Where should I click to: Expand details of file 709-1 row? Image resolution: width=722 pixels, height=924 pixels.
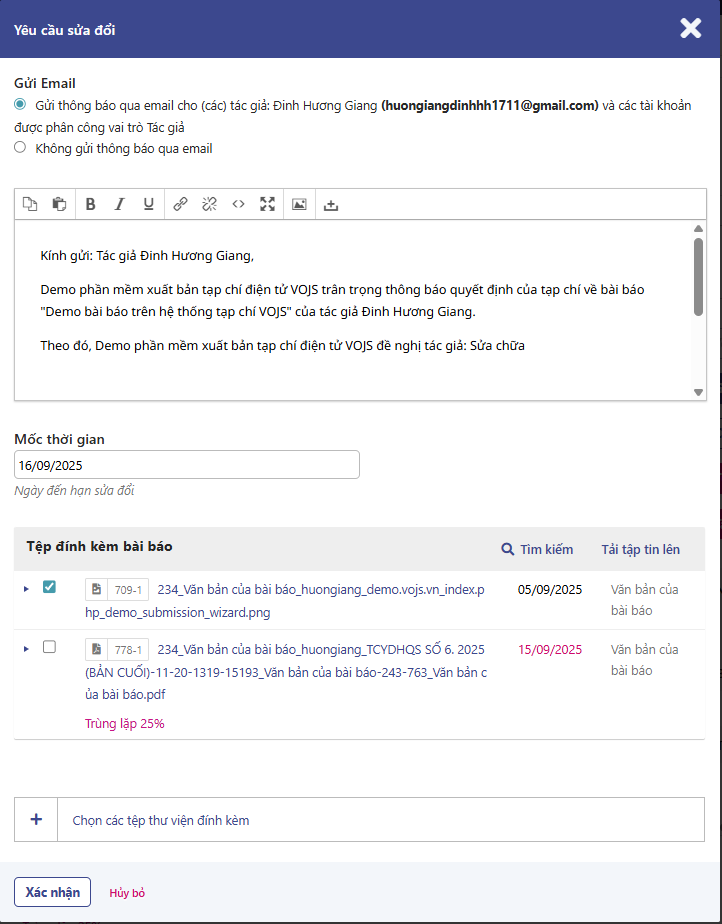tap(26, 589)
